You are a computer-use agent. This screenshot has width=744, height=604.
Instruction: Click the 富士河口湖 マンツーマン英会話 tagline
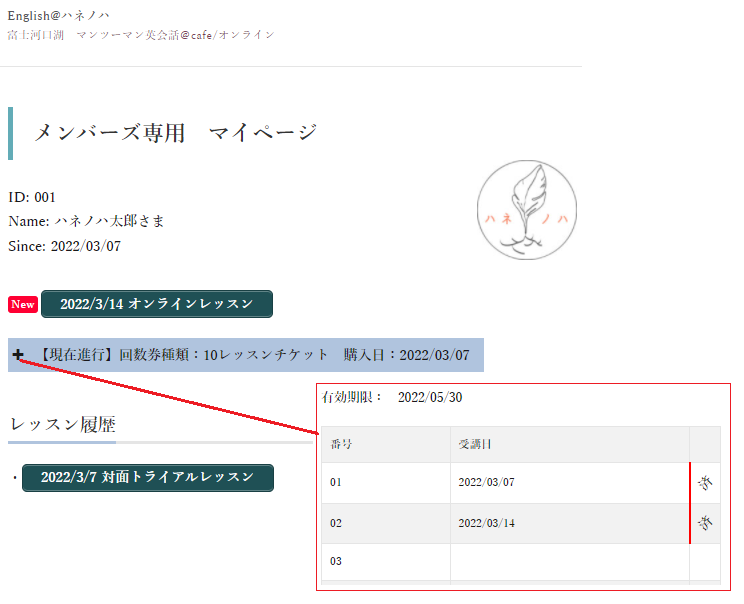click(140, 35)
